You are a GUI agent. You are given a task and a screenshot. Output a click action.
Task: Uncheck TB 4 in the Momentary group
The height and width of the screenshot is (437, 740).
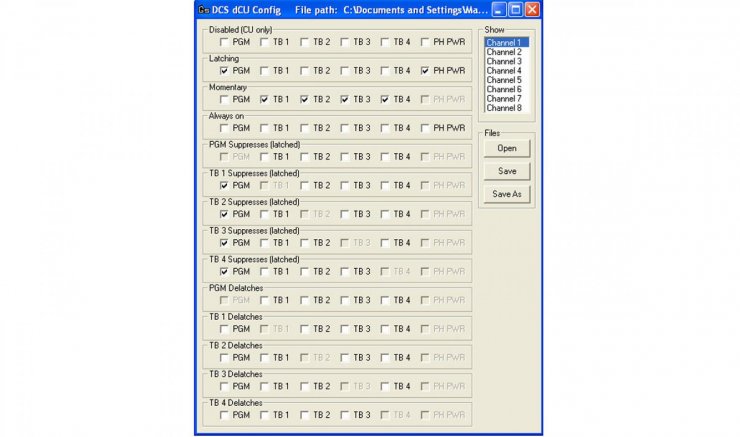point(385,99)
